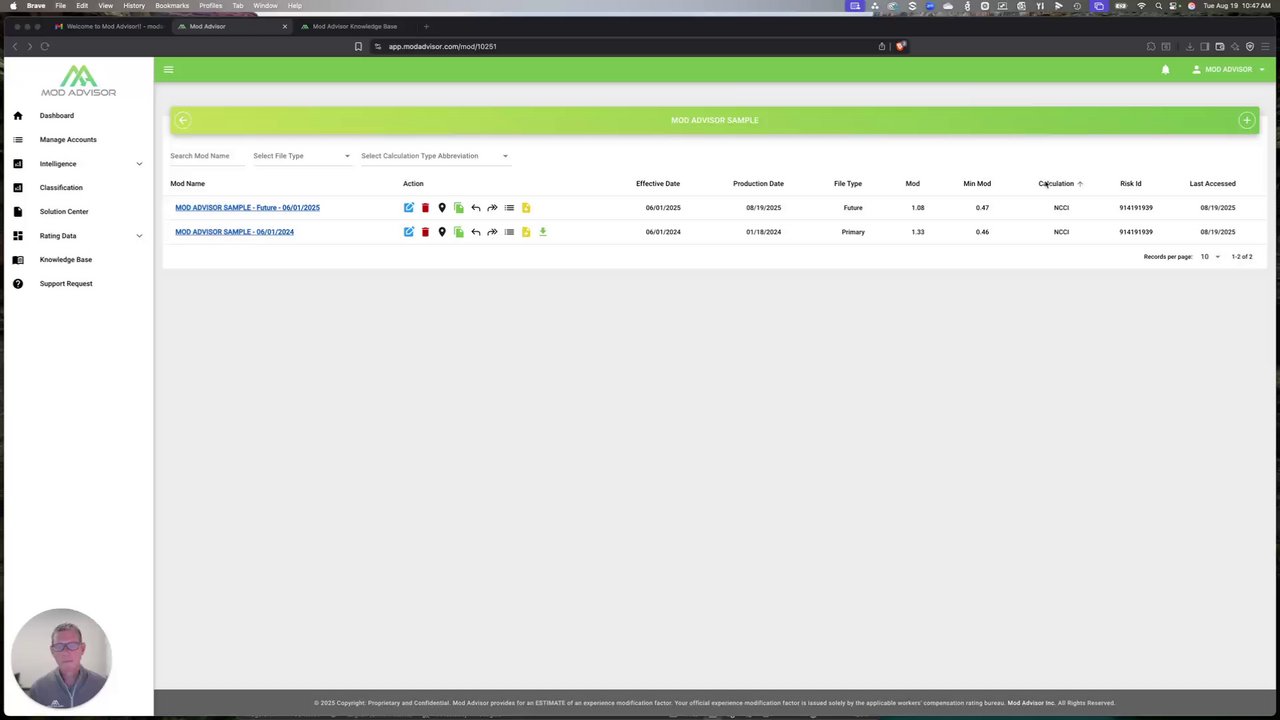Screen dimensions: 1280x720
Task: Open the MOD ADVISOR user account dropdown
Action: coord(1228,70)
